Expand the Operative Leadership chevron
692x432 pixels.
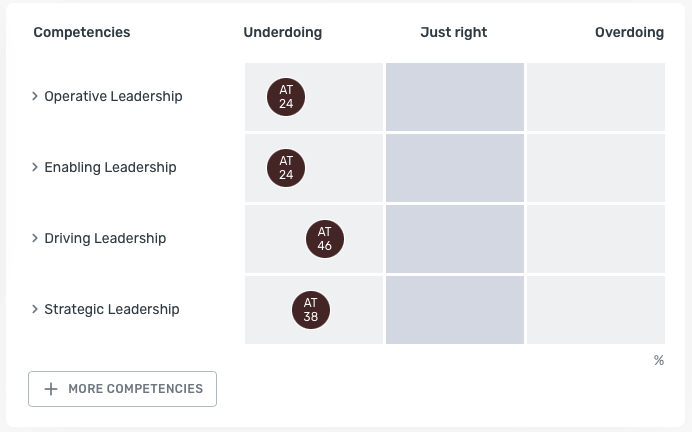35,96
